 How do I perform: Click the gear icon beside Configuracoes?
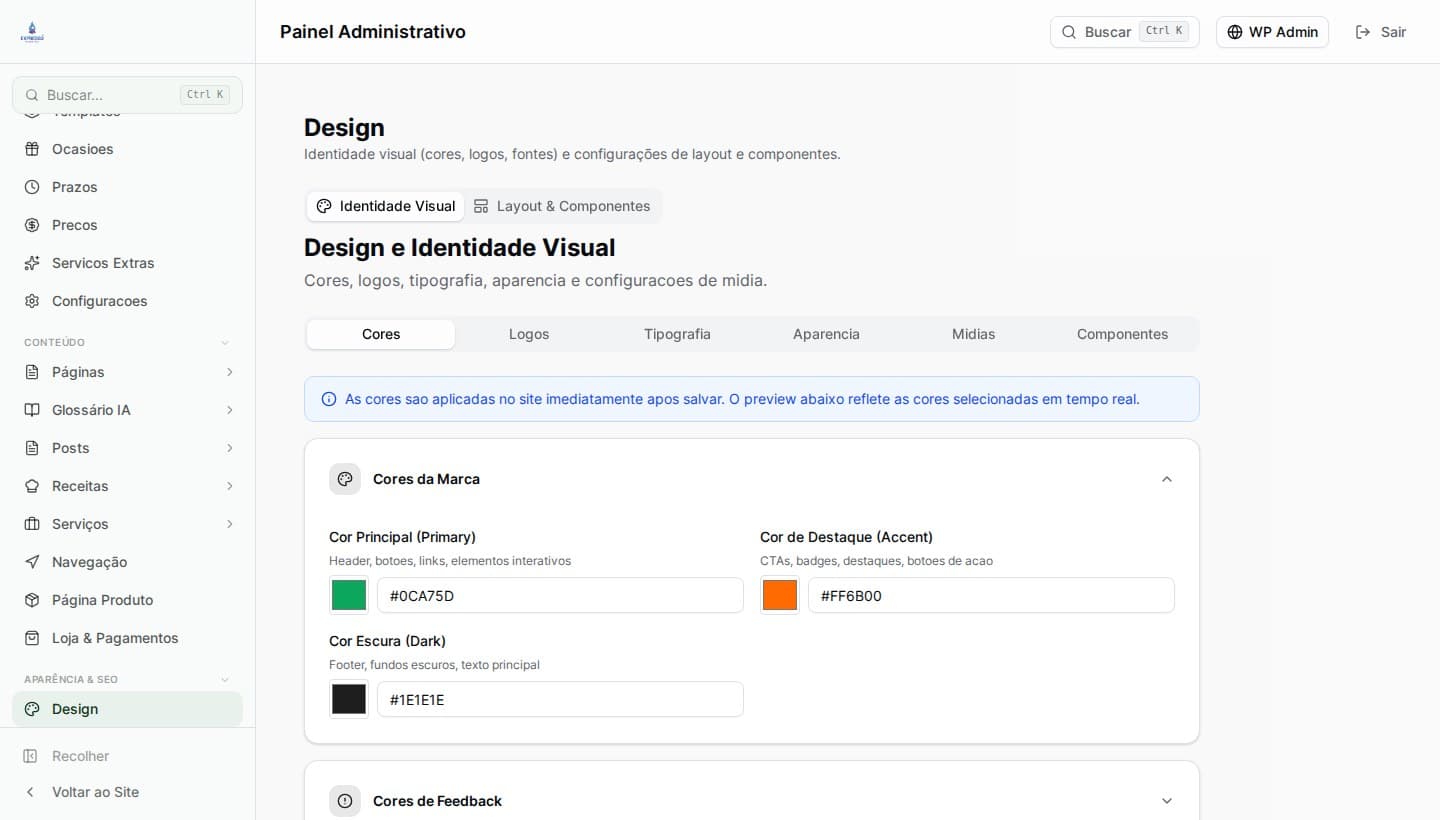click(x=32, y=301)
